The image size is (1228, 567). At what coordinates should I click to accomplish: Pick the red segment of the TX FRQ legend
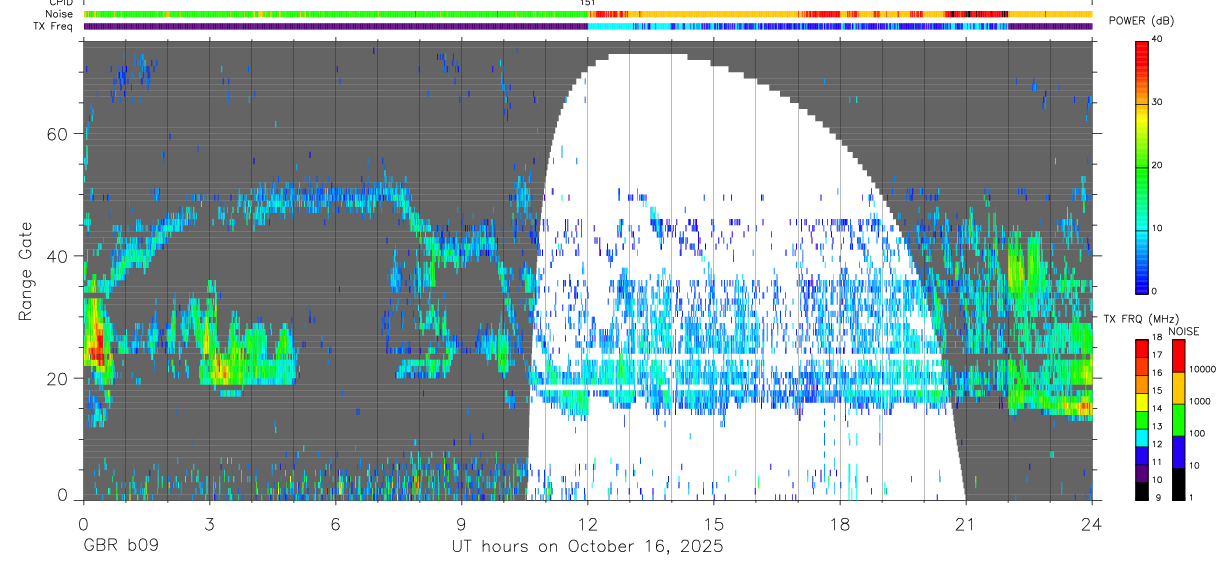pyautogui.click(x=1142, y=349)
